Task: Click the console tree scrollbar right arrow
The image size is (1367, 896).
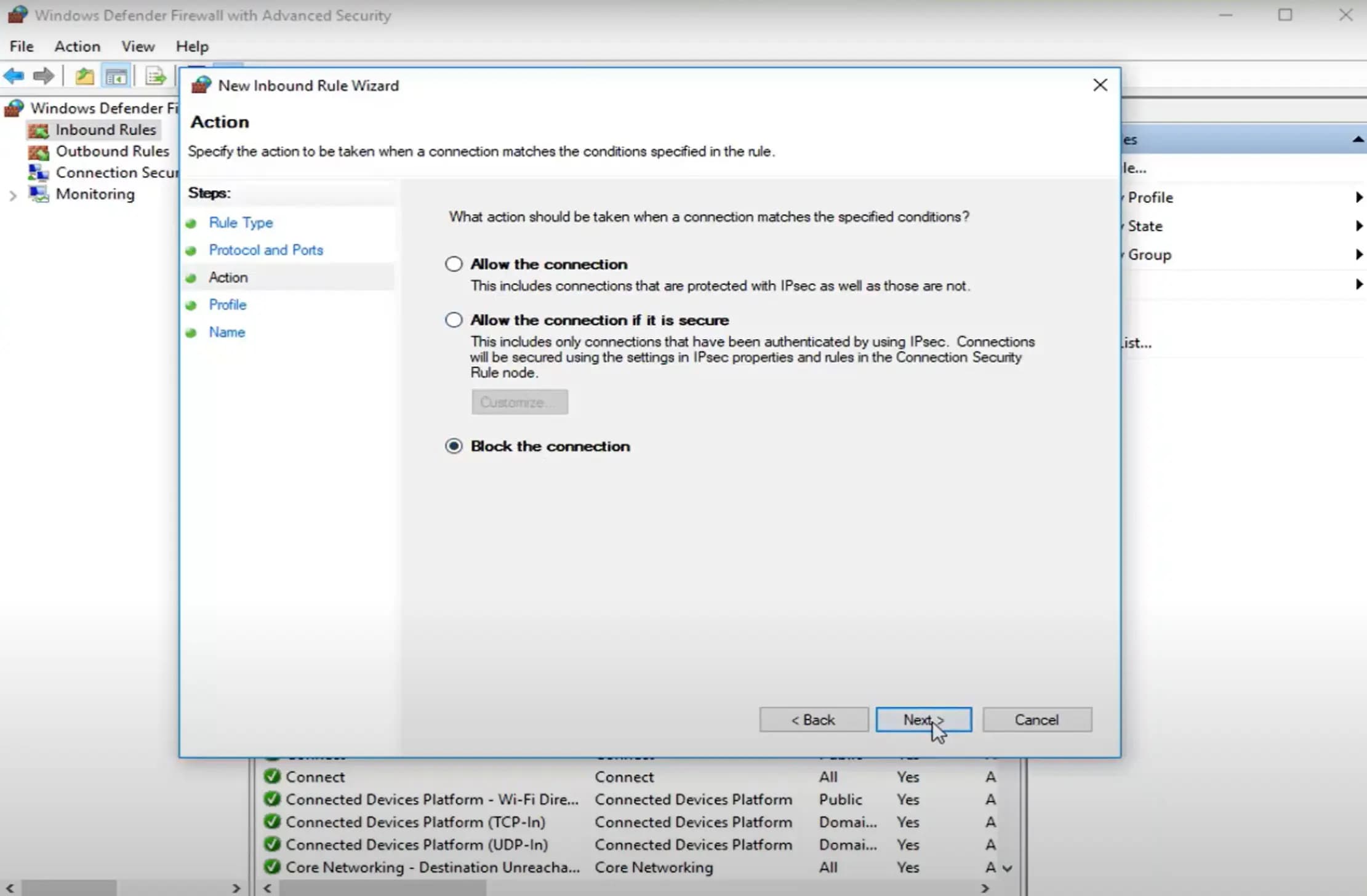Action: [x=236, y=889]
